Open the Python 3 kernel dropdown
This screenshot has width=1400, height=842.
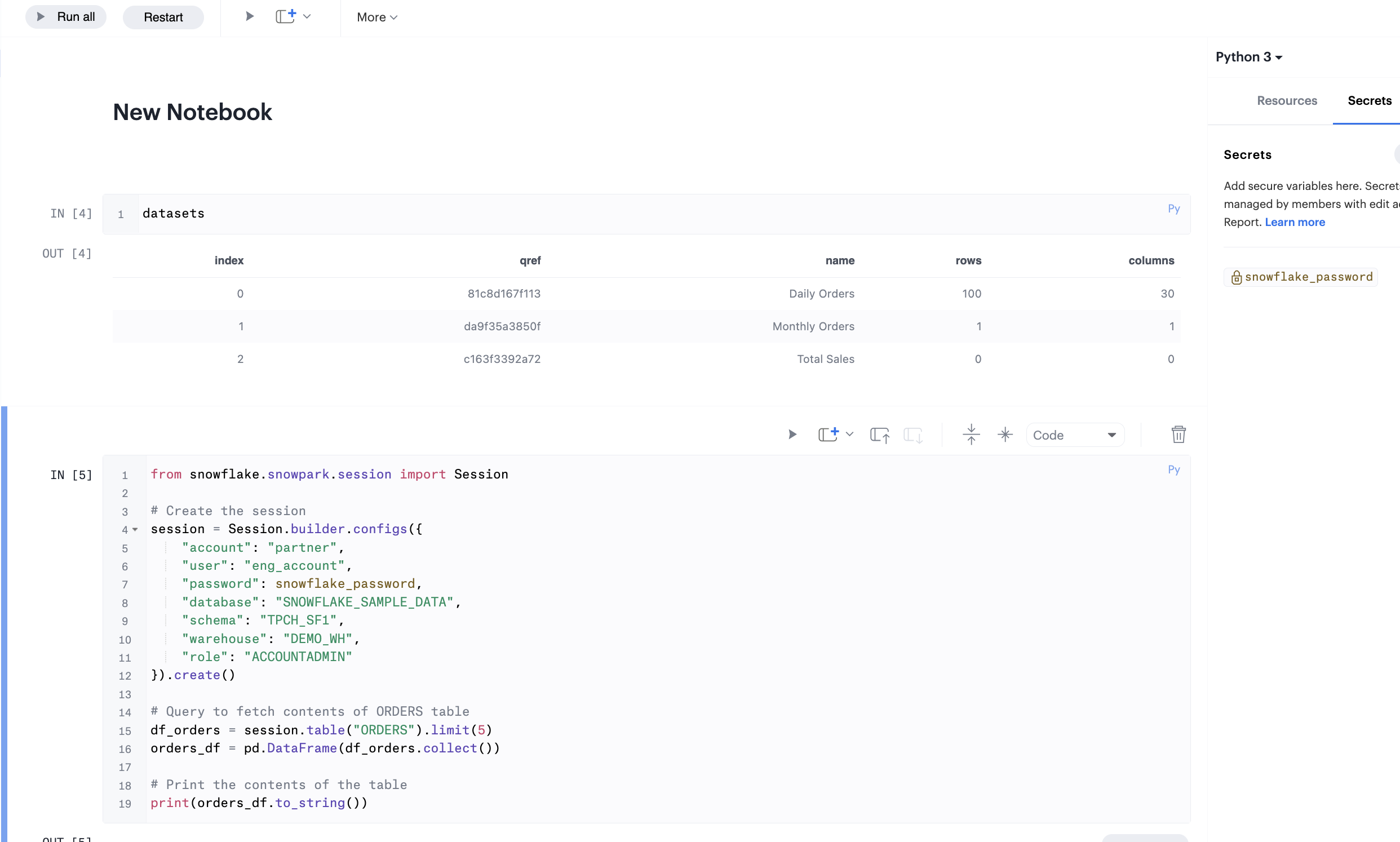(x=1248, y=57)
